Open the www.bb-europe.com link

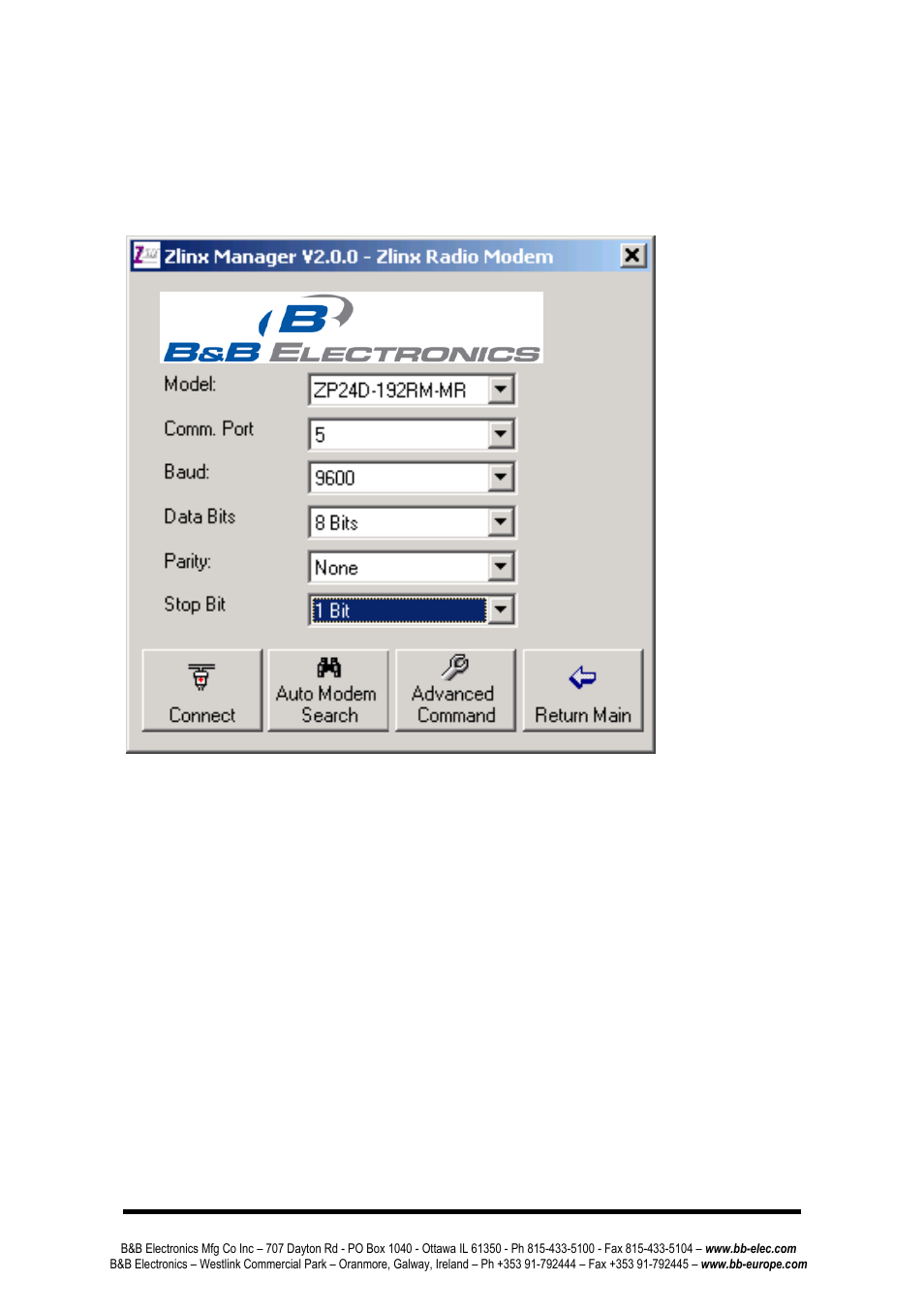tap(754, 1265)
